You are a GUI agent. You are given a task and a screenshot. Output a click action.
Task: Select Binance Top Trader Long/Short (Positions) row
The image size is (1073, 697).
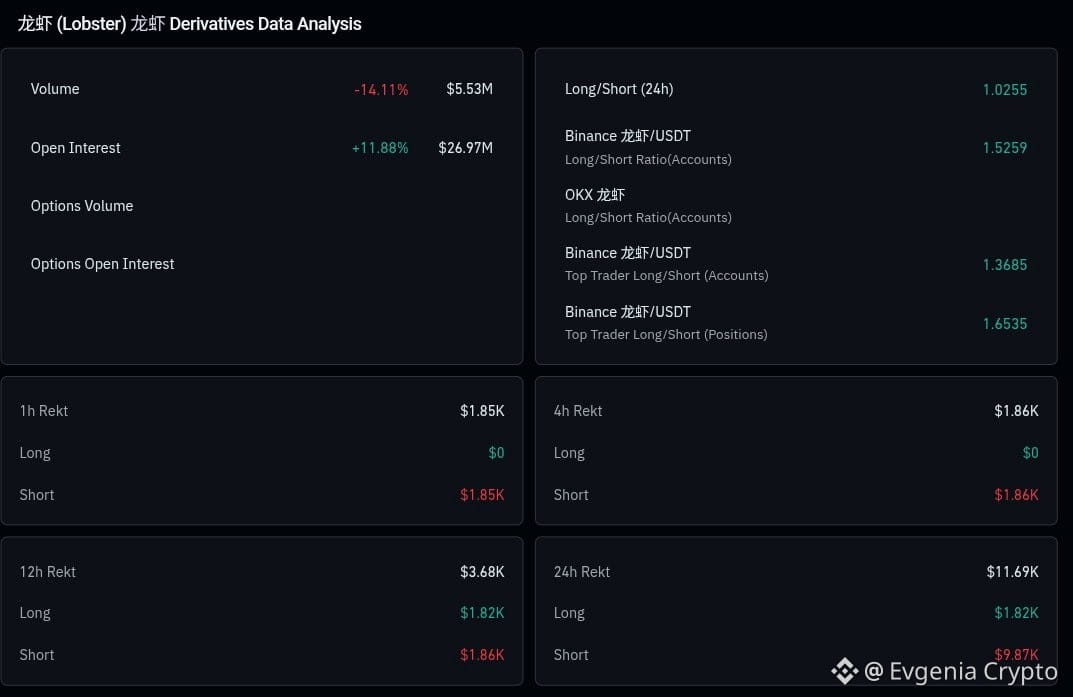[796, 323]
